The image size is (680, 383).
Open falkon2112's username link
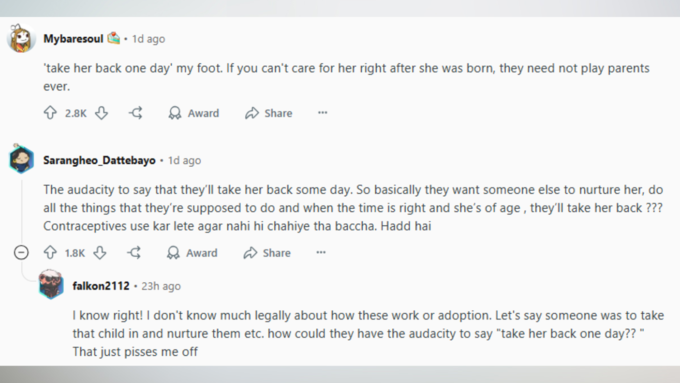[x=101, y=286]
